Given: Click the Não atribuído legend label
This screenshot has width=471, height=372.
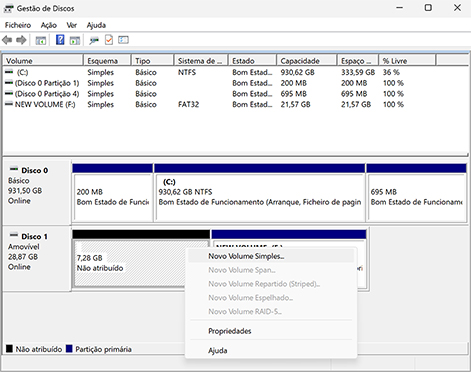Looking at the screenshot, I should point(39,349).
